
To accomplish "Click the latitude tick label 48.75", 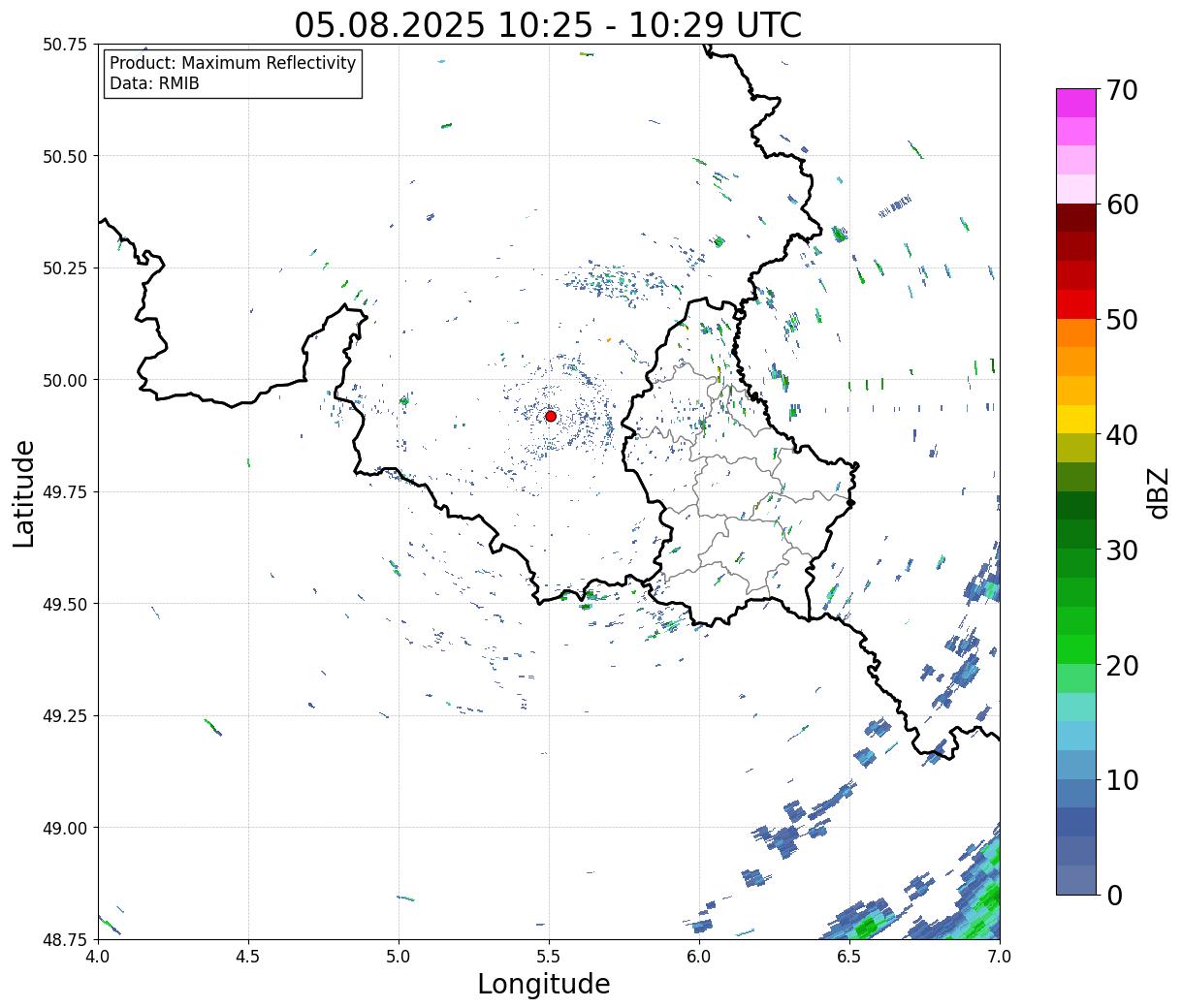I will pos(65,939).
